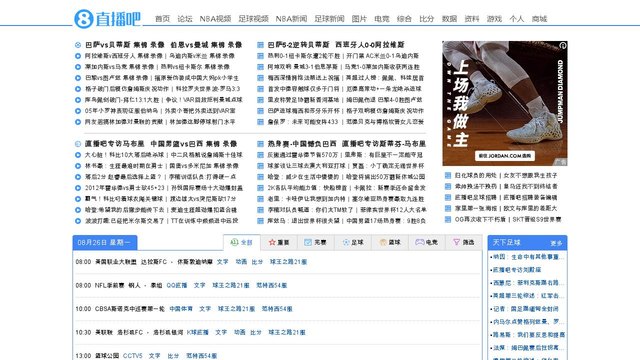Click the 08月26日 星期一 date header

(x=105, y=242)
